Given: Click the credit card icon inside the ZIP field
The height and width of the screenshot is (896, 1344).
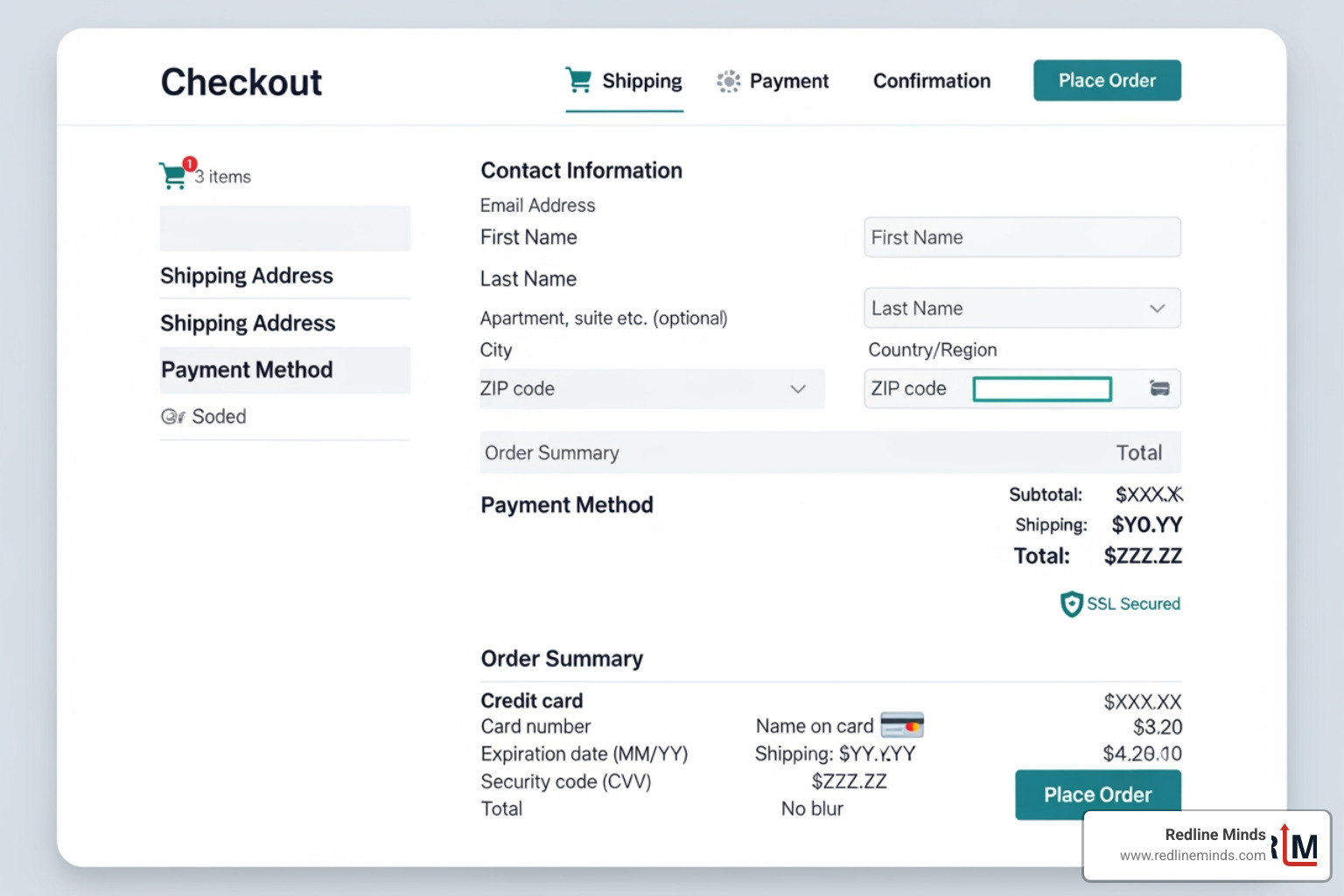Looking at the screenshot, I should [x=1159, y=388].
